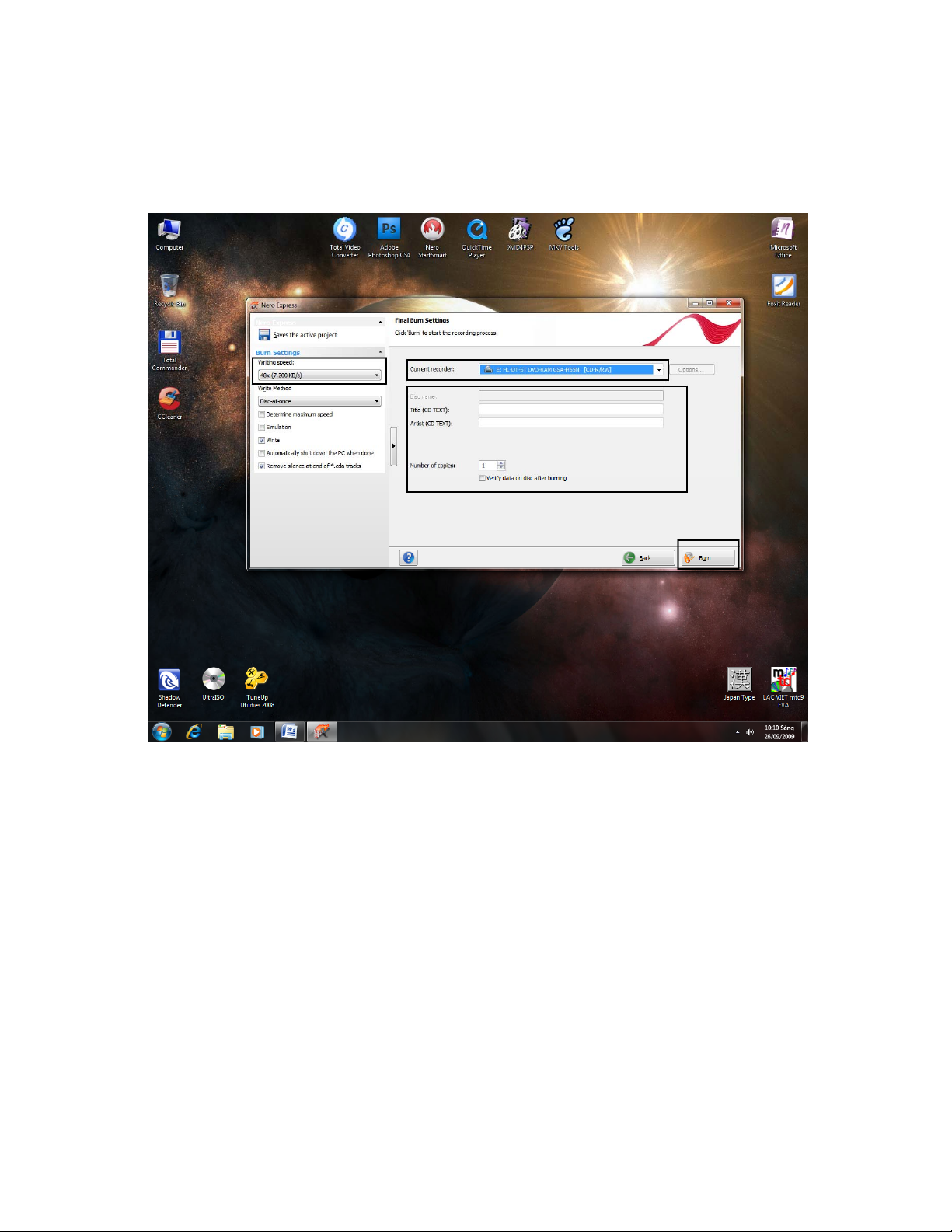Open the UltraISO desktop shortcut
952x1232 pixels.
click(213, 679)
